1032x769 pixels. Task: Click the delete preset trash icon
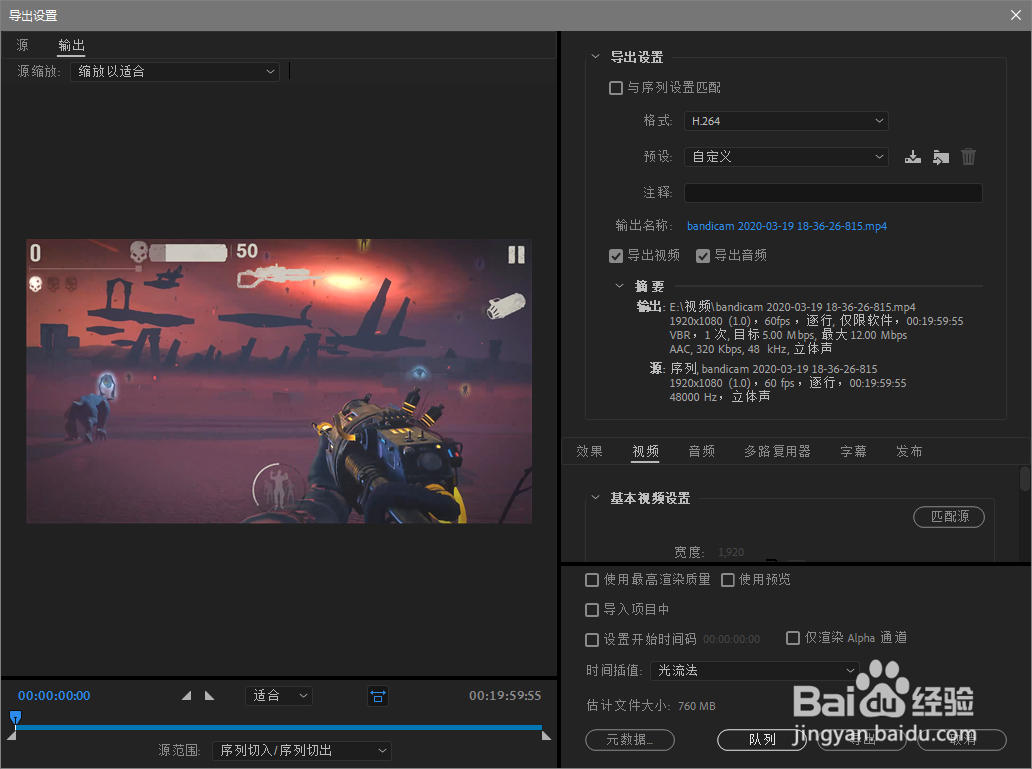pos(968,157)
